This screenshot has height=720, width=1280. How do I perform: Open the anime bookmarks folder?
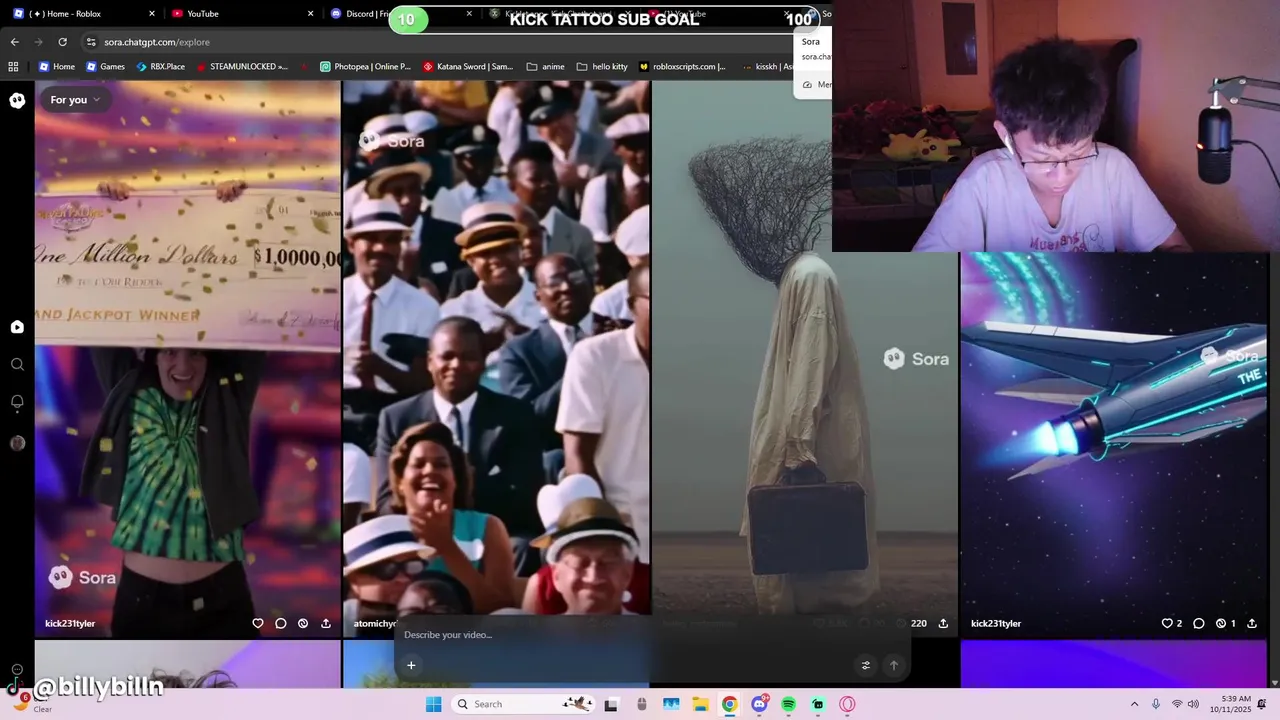point(545,67)
